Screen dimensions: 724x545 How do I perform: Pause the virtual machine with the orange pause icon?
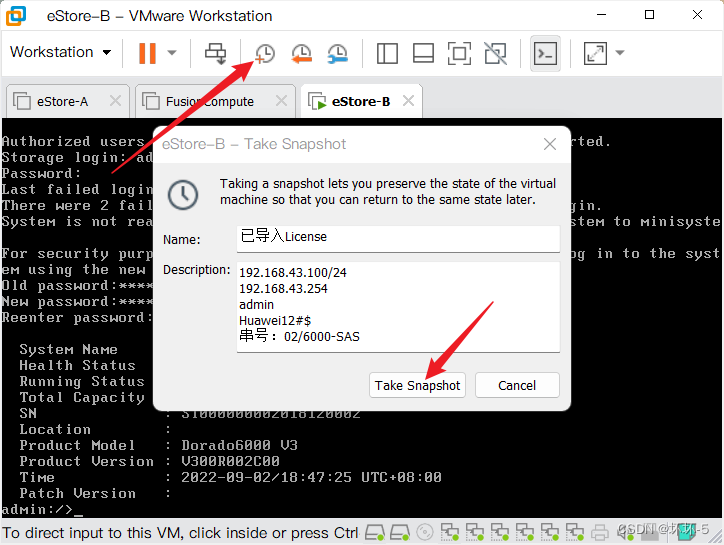[147, 53]
